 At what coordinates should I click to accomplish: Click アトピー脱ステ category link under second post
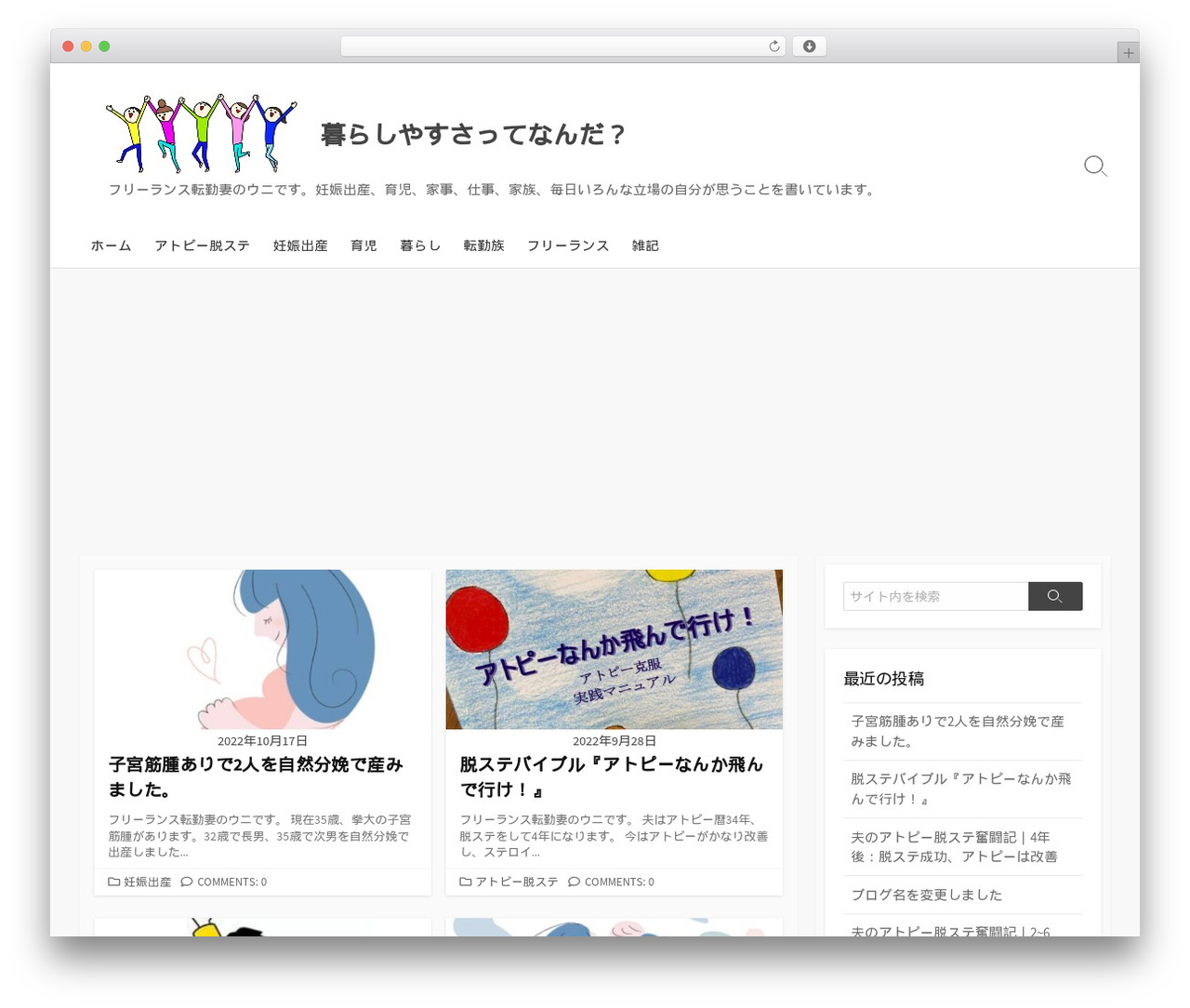(x=517, y=882)
